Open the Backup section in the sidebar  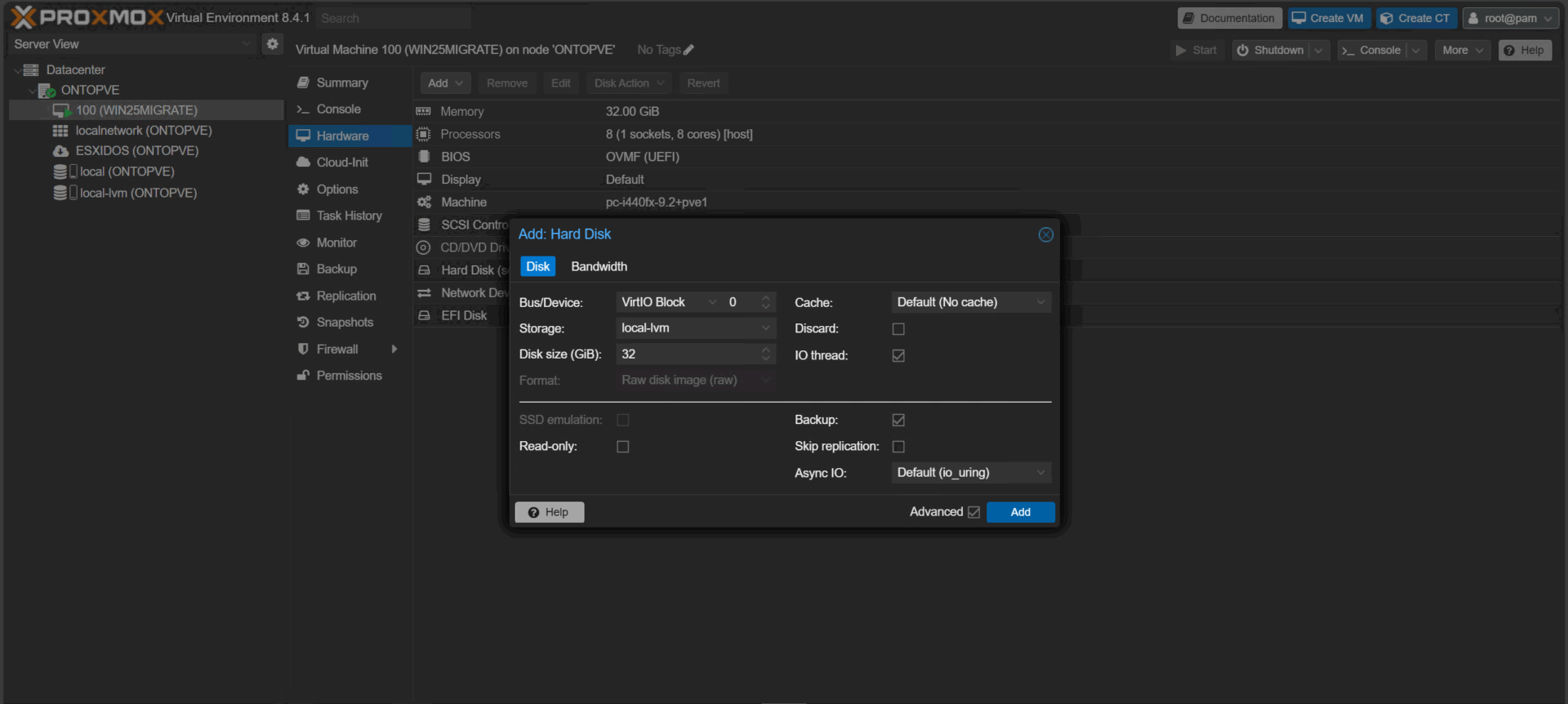350,269
